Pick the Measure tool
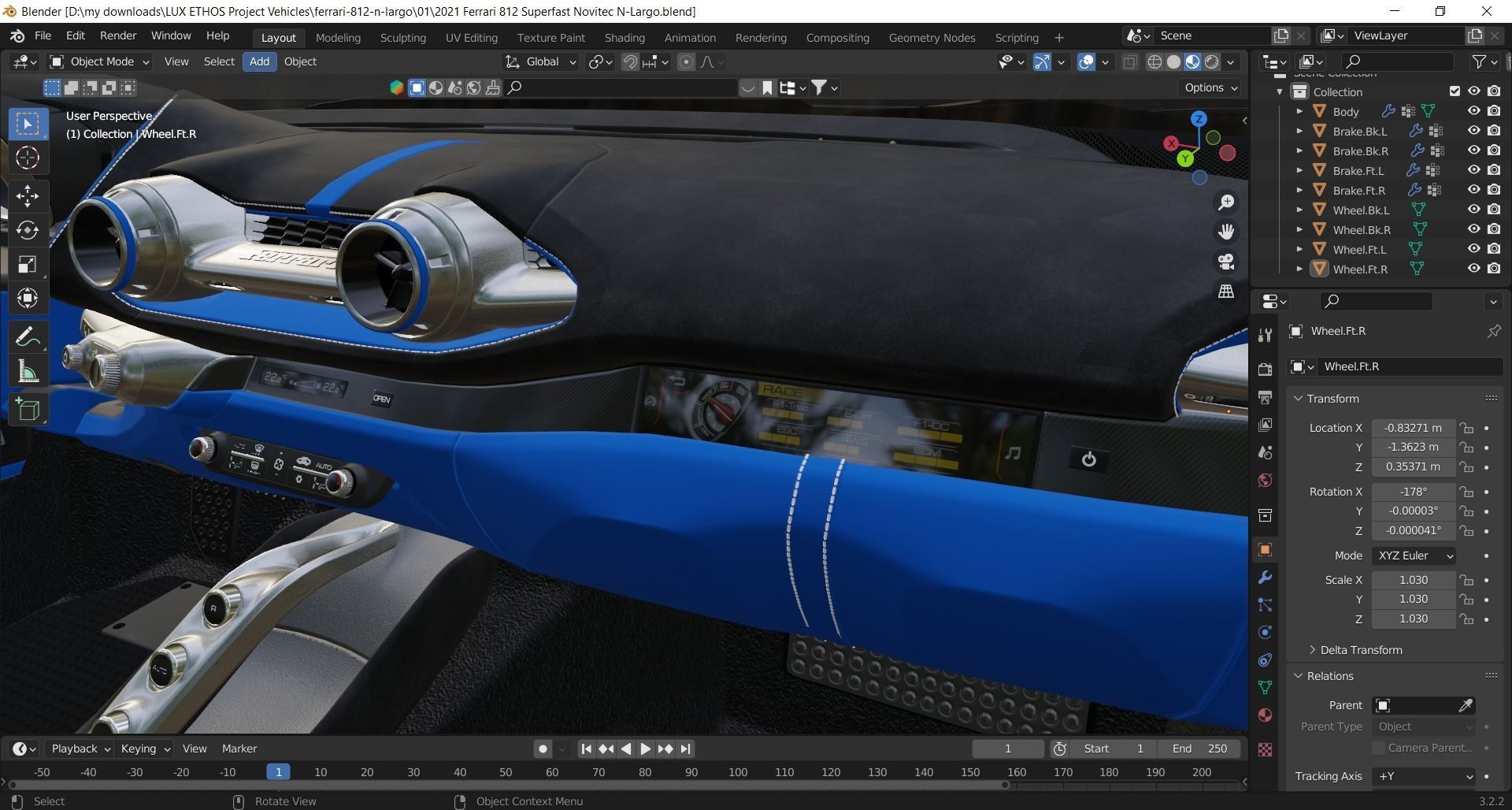This screenshot has width=1512, height=810. pyautogui.click(x=28, y=372)
